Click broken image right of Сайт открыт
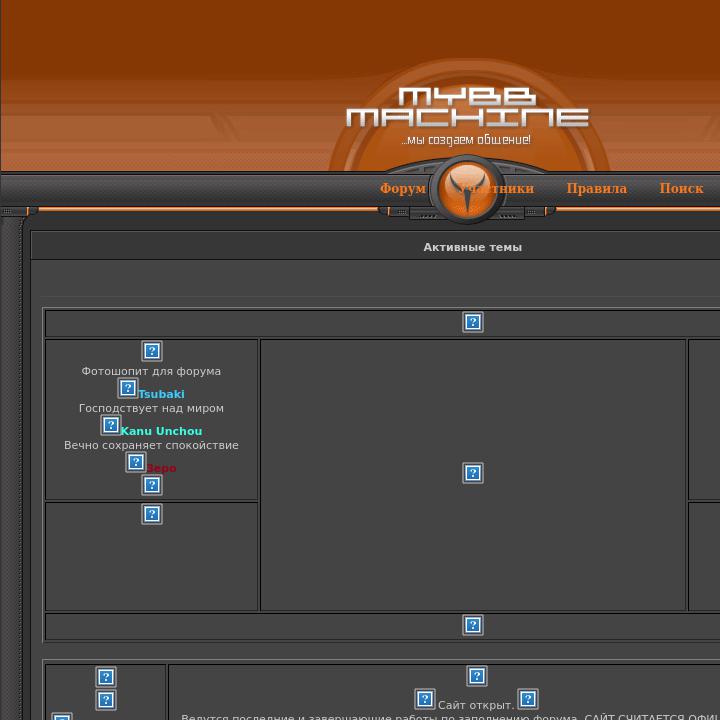Viewport: 720px width, 720px height. click(528, 699)
